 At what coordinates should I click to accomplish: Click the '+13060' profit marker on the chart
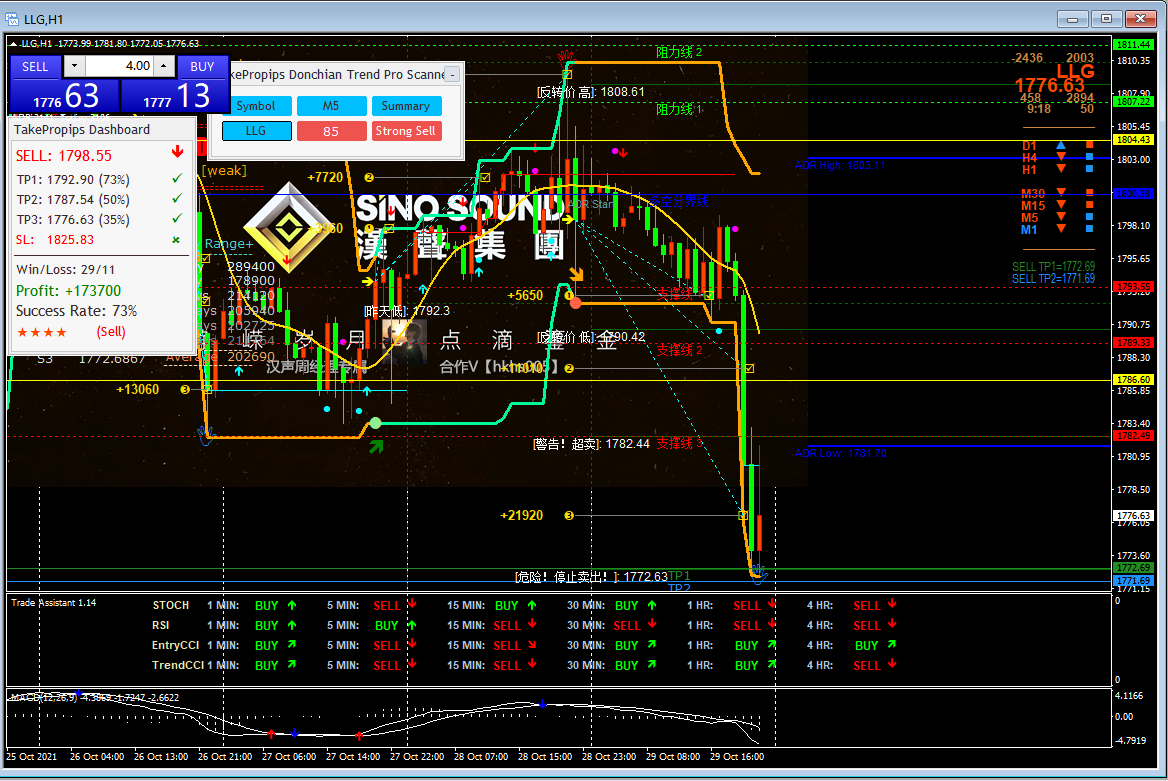[137, 389]
